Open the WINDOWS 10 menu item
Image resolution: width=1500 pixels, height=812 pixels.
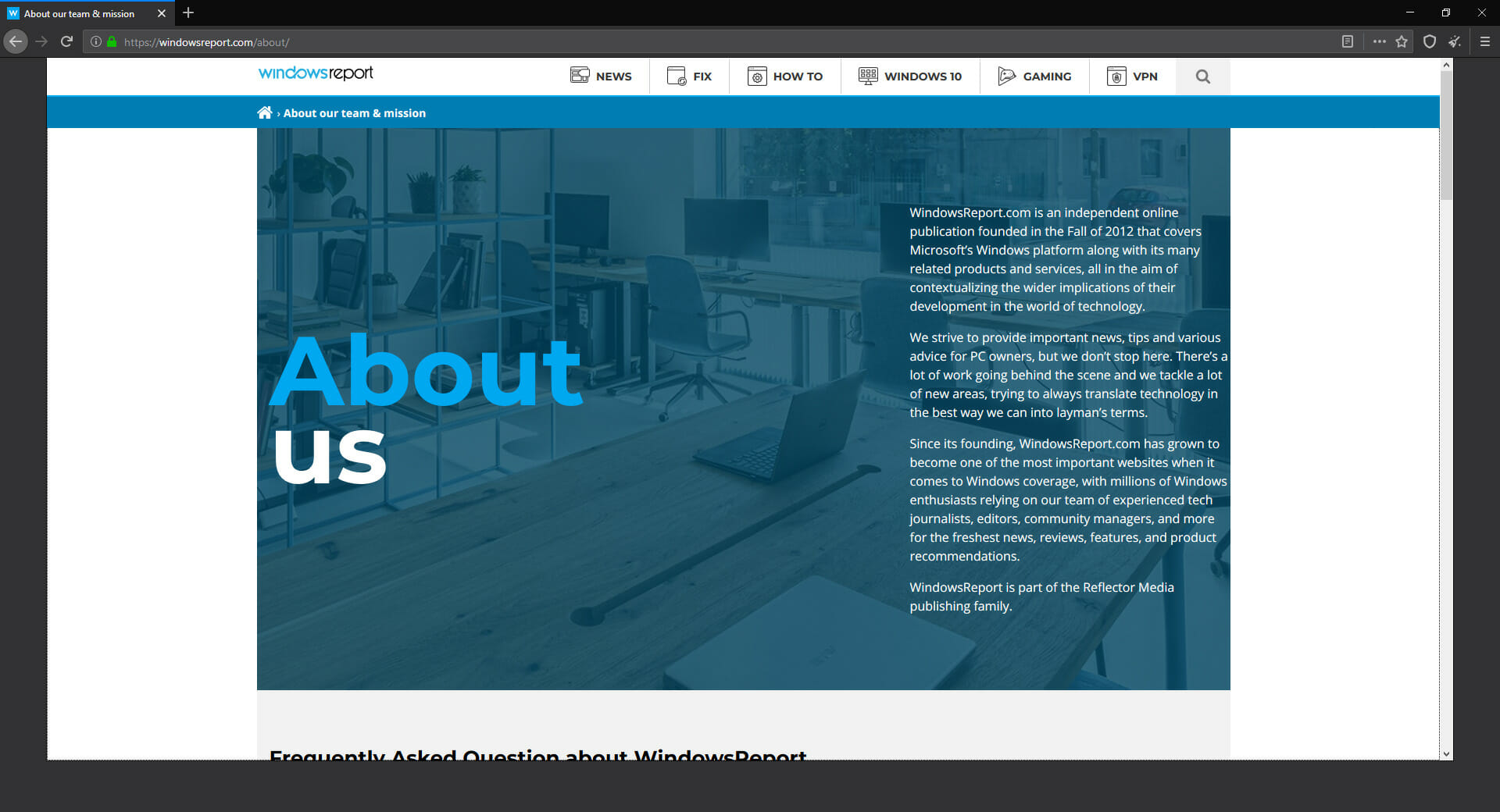[923, 77]
